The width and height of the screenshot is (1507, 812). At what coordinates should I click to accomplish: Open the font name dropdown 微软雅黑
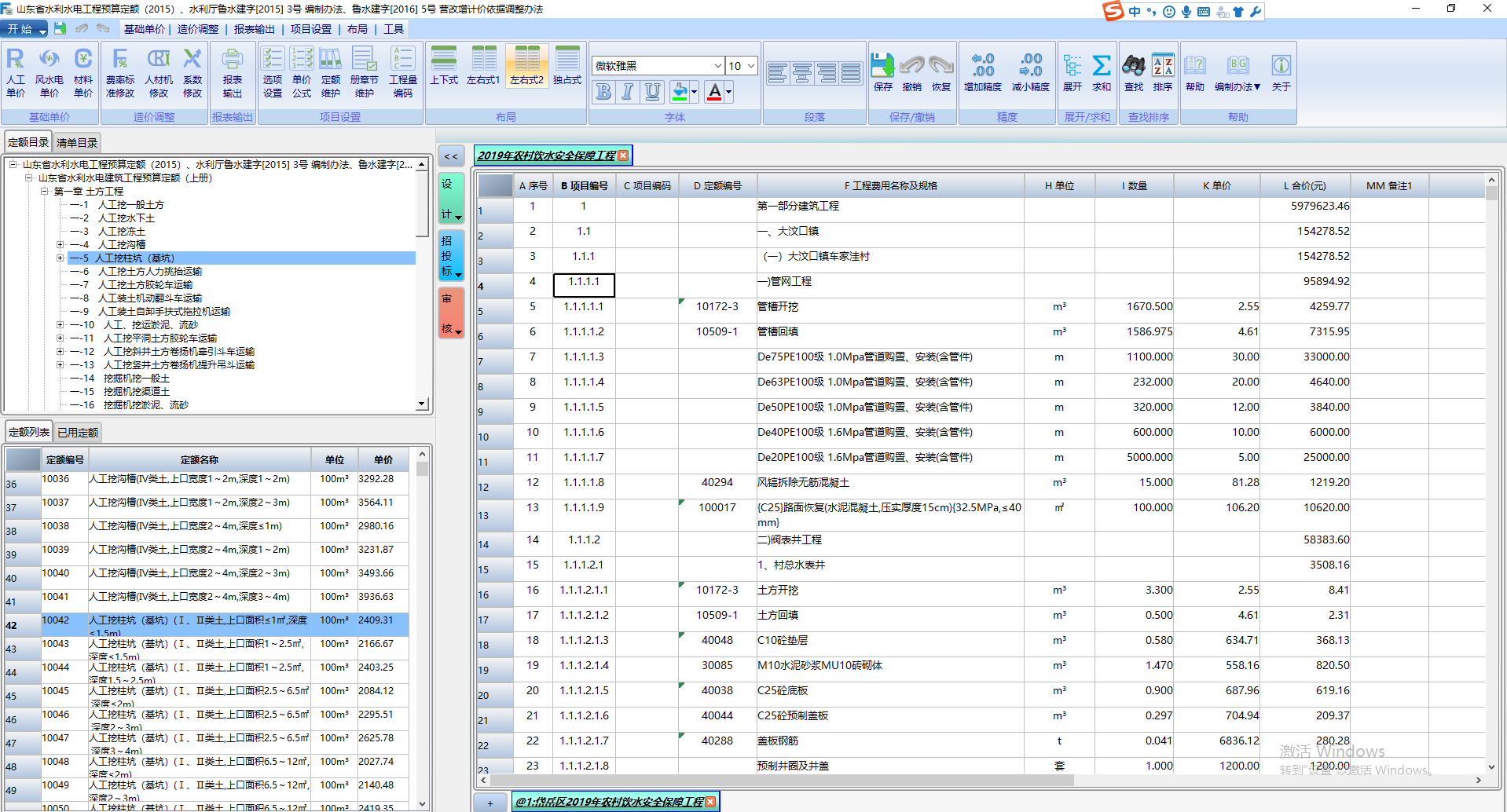point(718,66)
